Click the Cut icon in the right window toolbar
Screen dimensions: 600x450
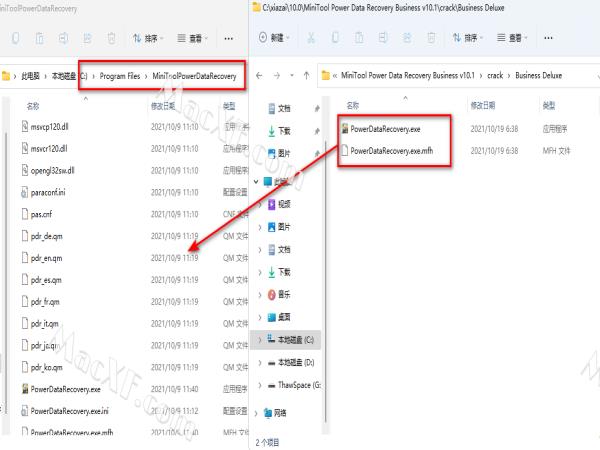(x=311, y=38)
